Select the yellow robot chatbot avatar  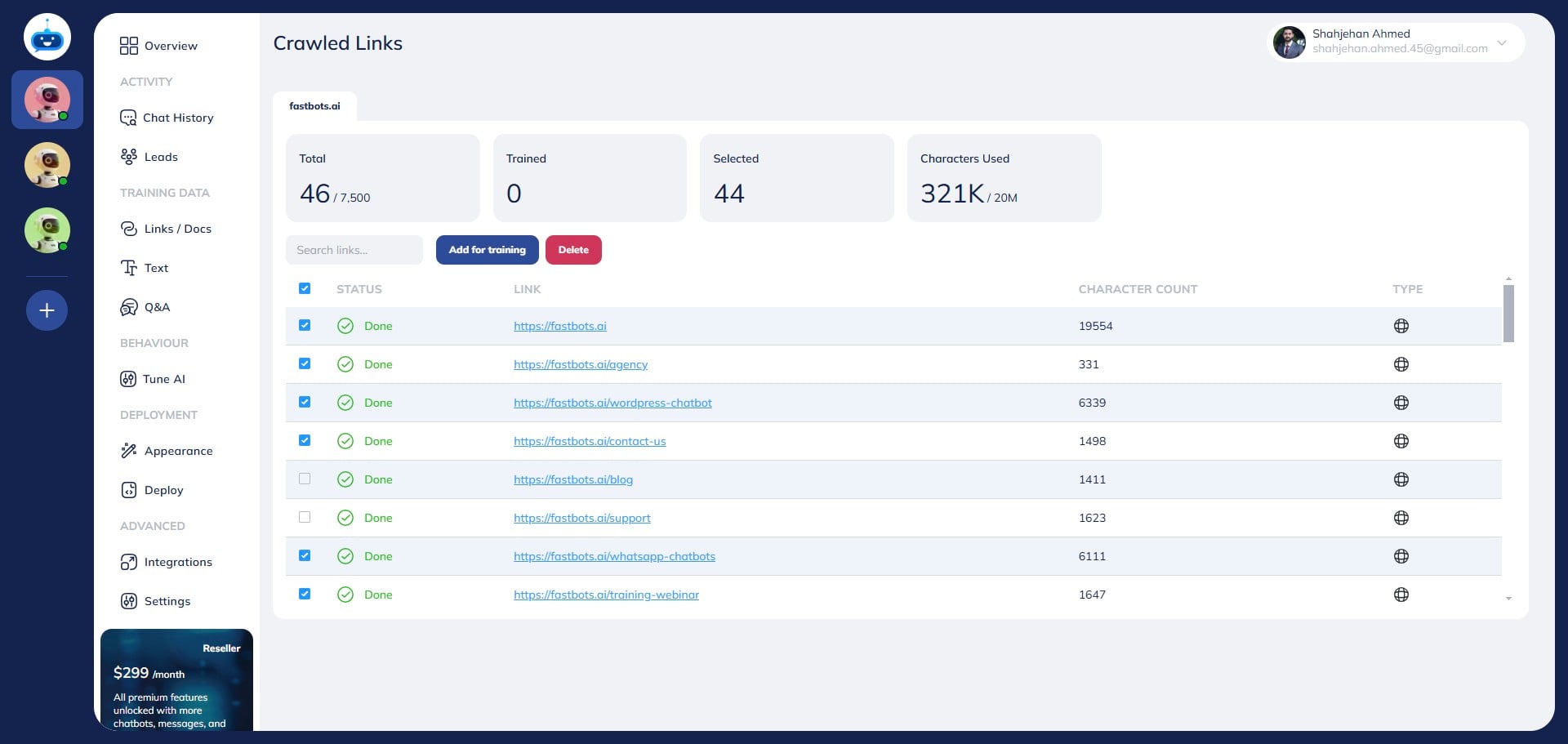click(47, 164)
